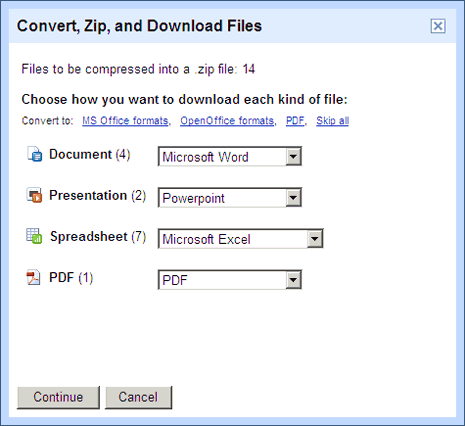Image resolution: width=465 pixels, height=426 pixels.
Task: Open the Microsoft Word format dropdown
Action: (230, 156)
